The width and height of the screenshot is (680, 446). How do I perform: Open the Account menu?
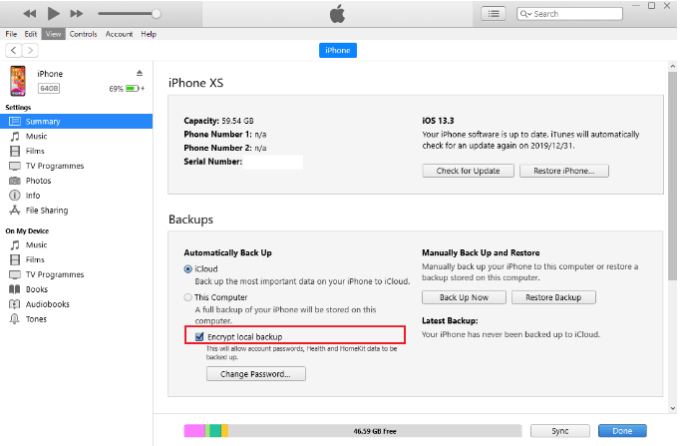click(119, 34)
